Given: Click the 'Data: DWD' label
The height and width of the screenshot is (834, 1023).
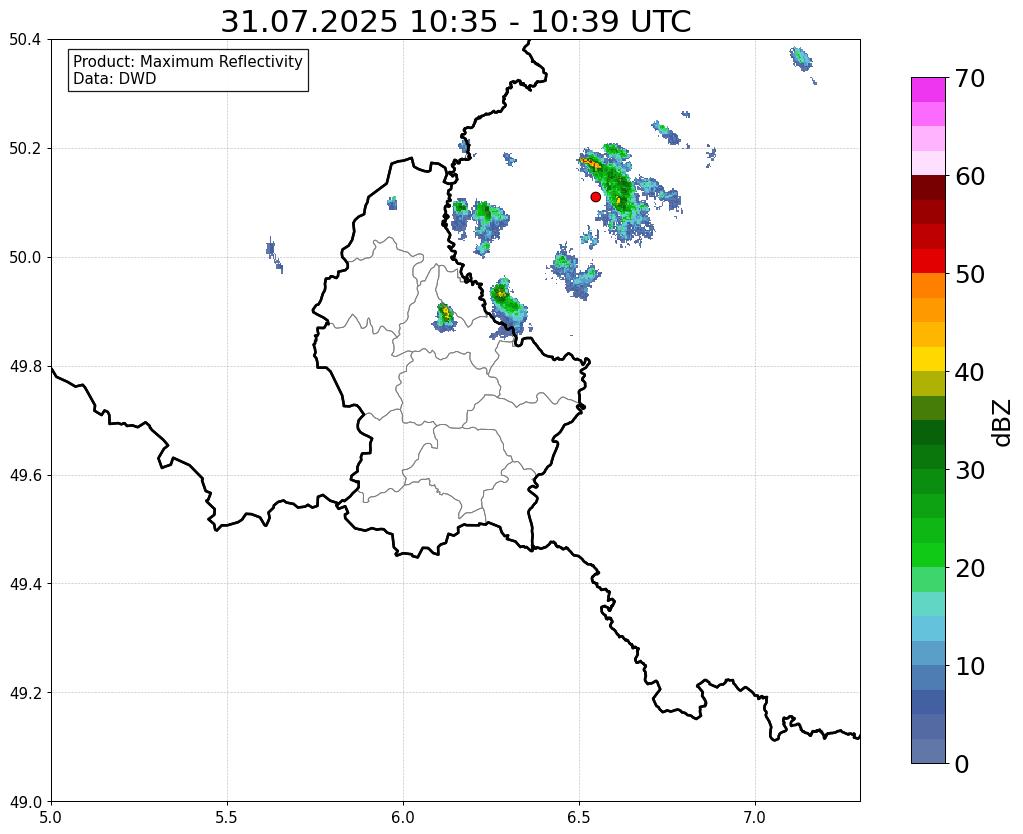Looking at the screenshot, I should coord(114,79).
